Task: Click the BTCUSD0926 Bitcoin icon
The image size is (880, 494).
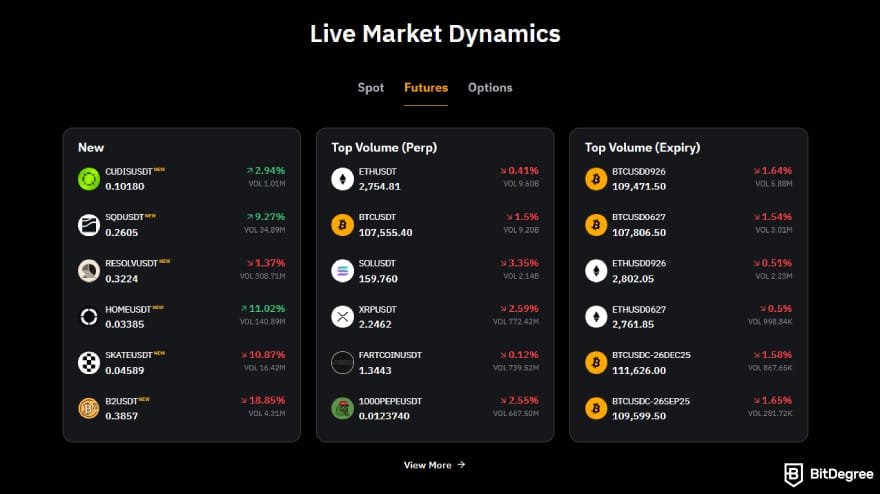Action: (x=596, y=179)
